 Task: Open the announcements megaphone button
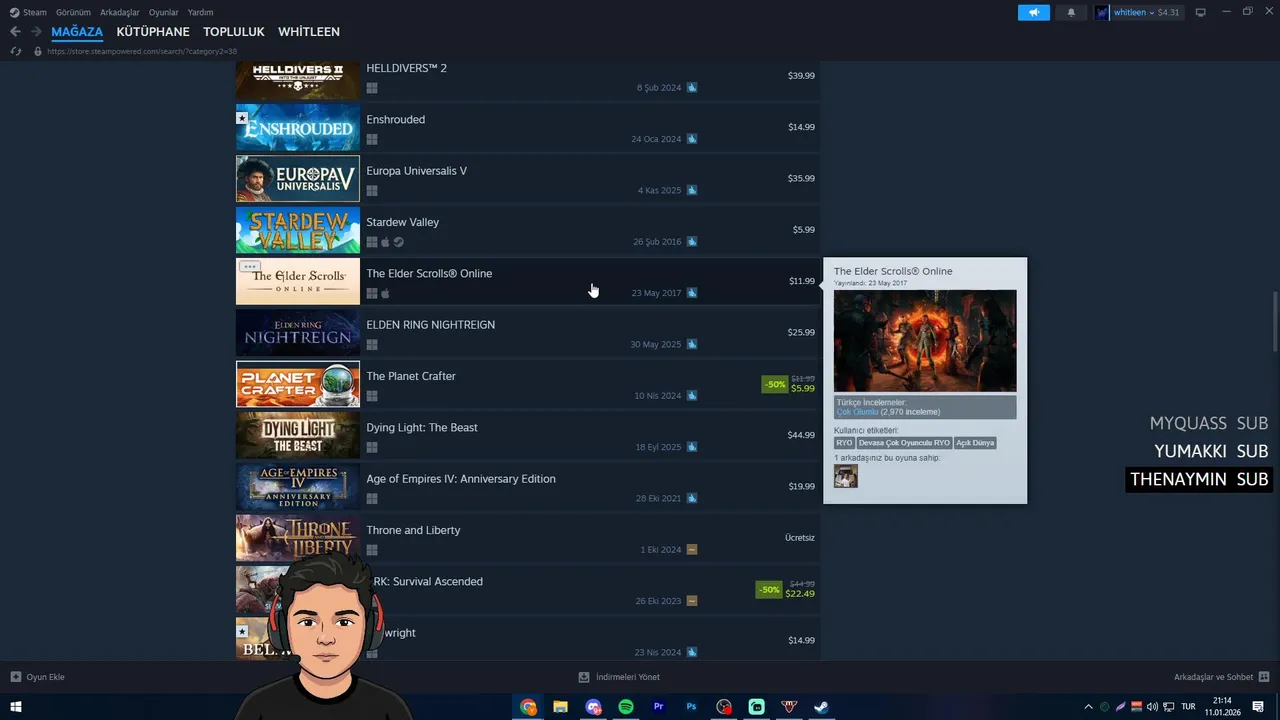coord(1034,12)
